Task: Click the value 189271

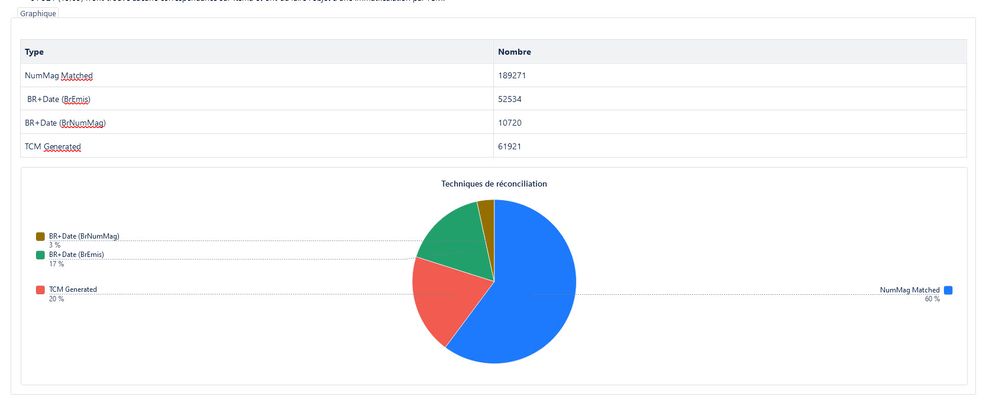Action: tap(512, 75)
